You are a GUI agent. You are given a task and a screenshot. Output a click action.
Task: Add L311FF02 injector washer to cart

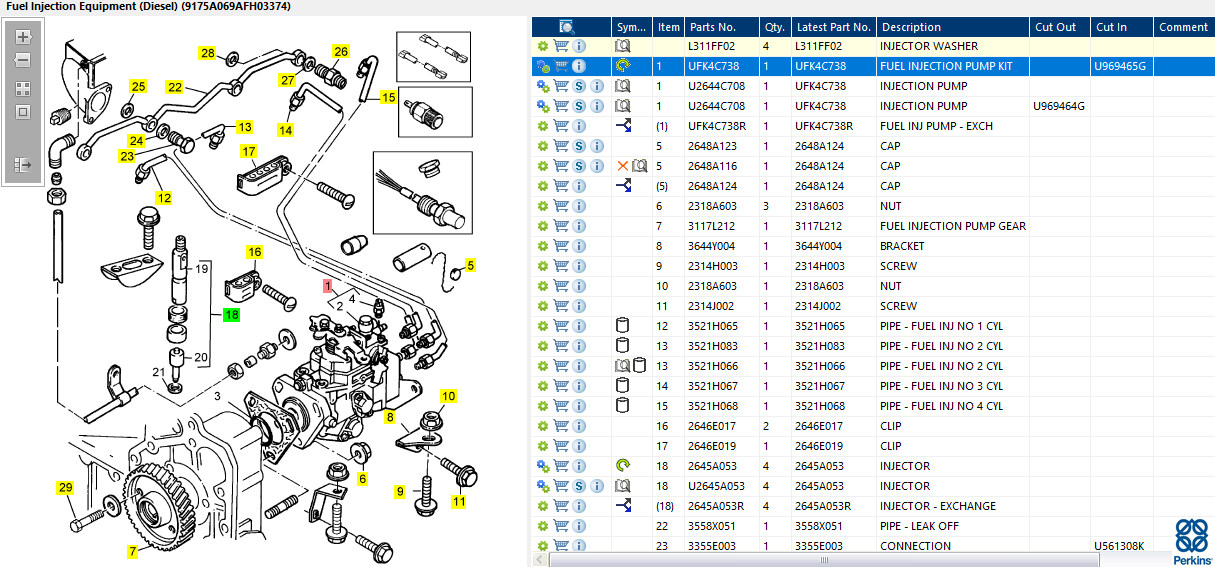coord(561,46)
